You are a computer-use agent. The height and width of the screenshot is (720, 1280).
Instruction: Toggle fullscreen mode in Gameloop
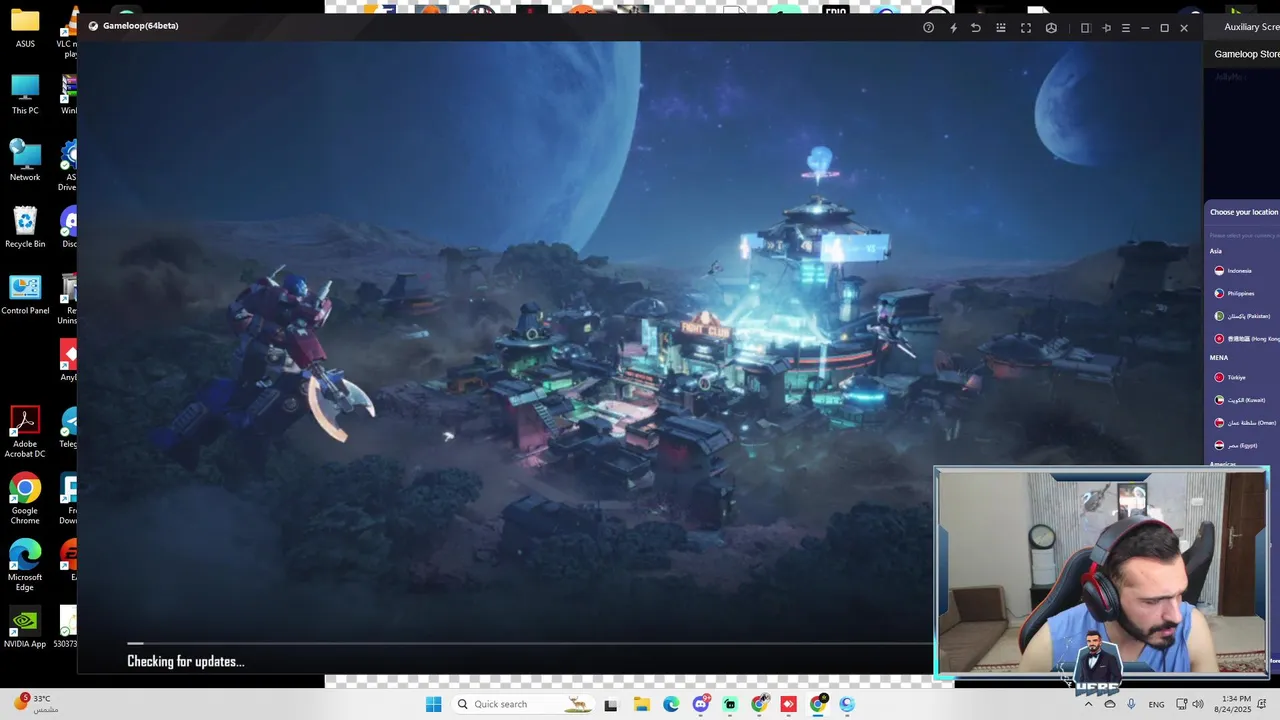1026,28
